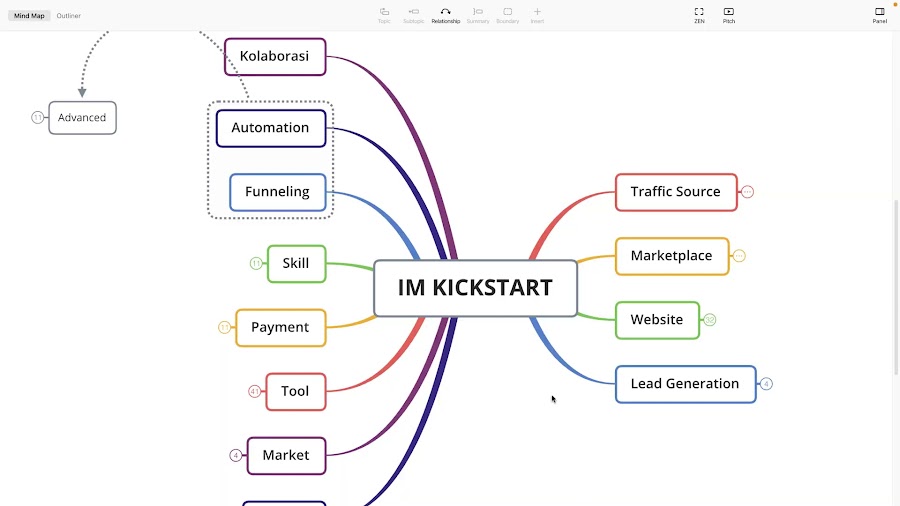Toggle the Panel sidebar
Image resolution: width=900 pixels, height=506 pixels.
[879, 15]
